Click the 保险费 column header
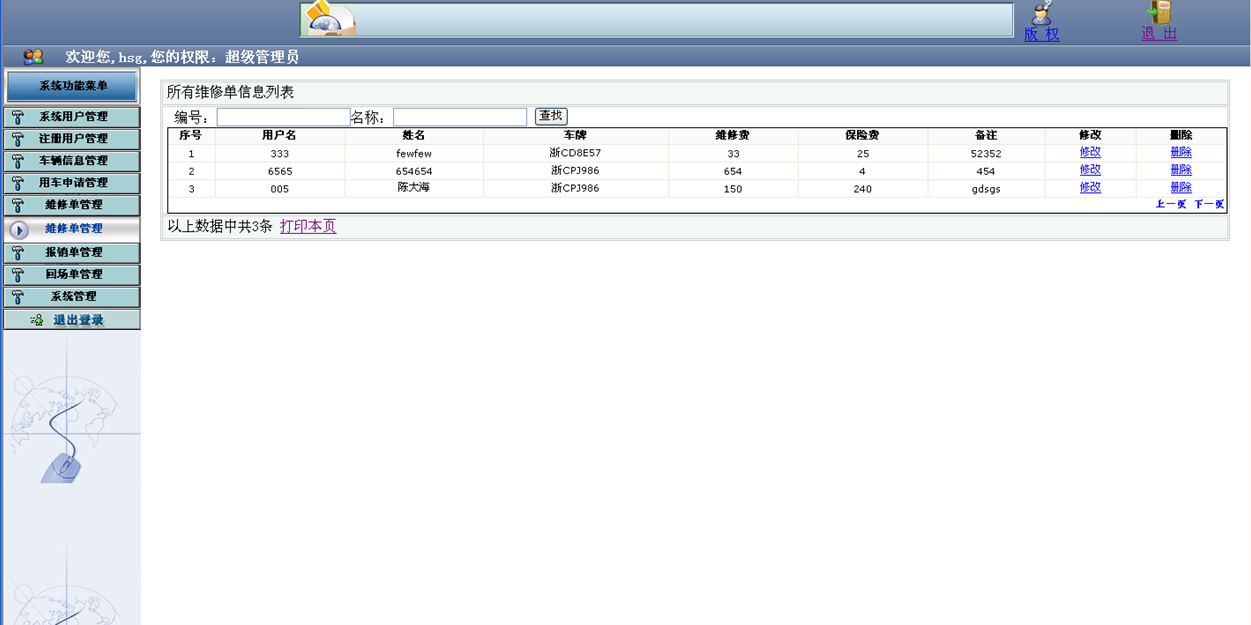Image resolution: width=1251 pixels, height=625 pixels. coord(862,135)
